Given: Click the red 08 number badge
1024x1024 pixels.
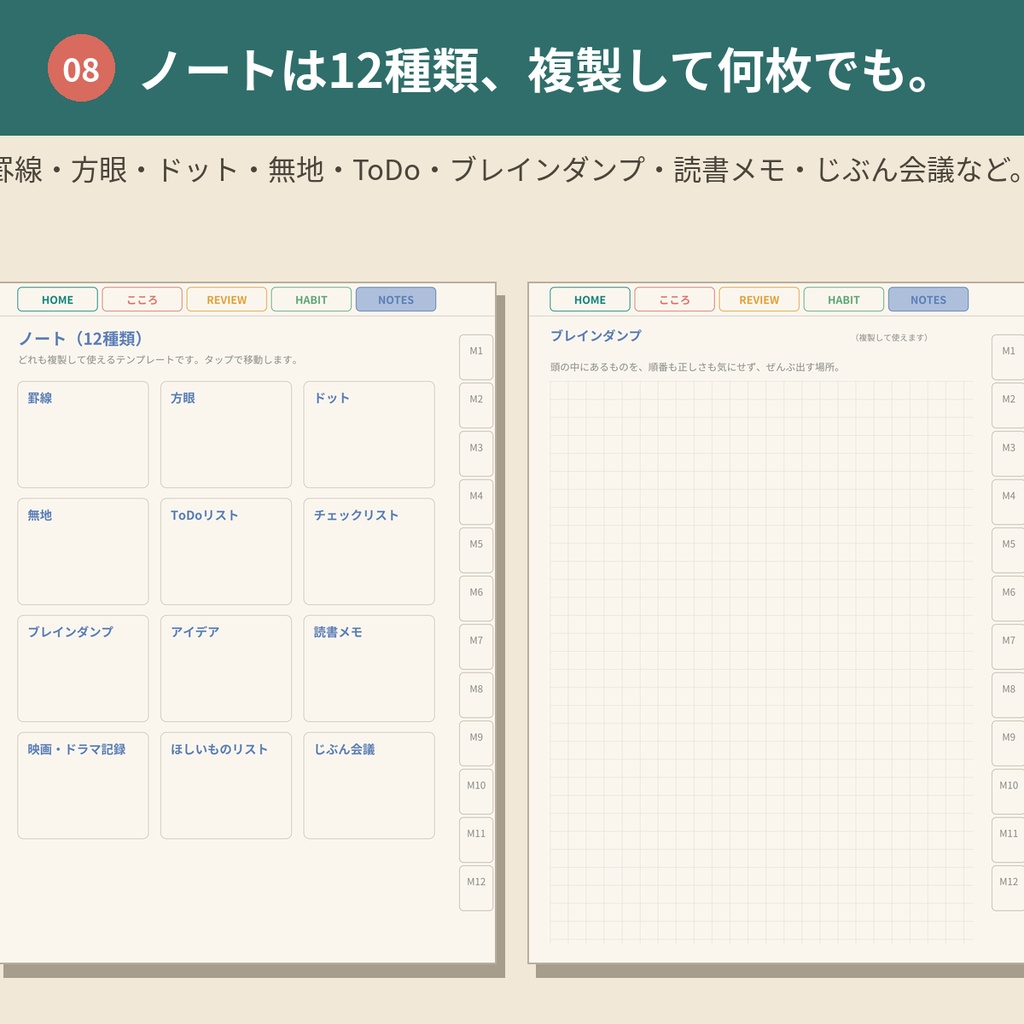Looking at the screenshot, I should click(81, 69).
